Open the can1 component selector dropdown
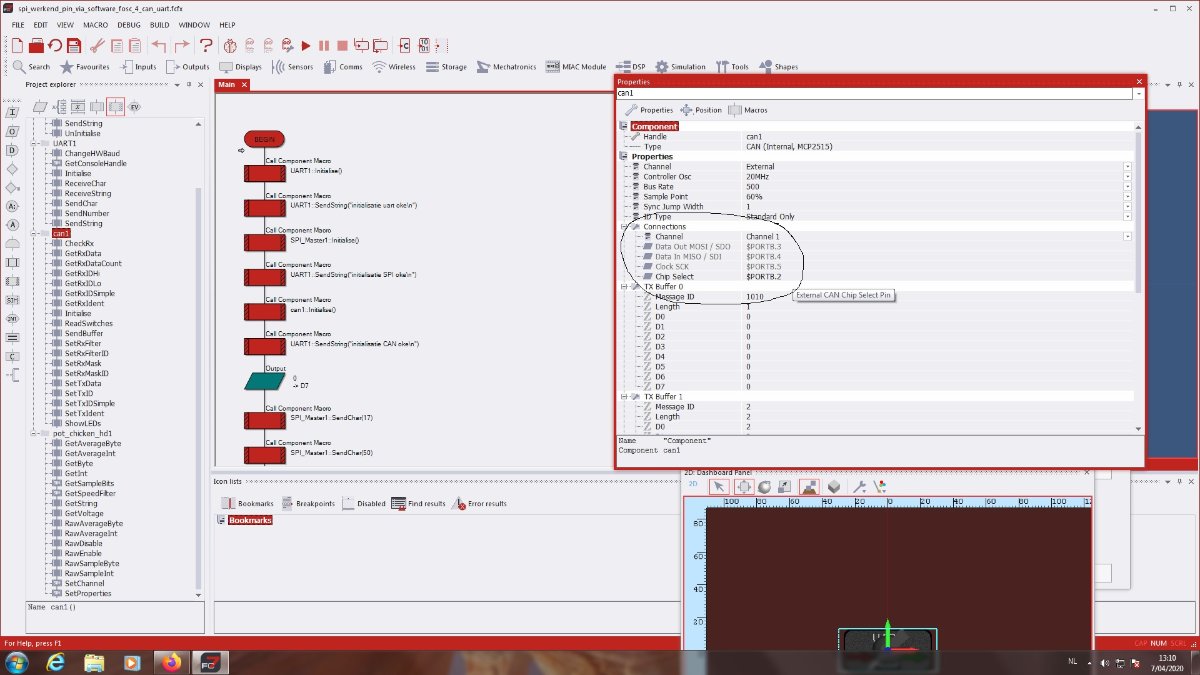This screenshot has height=675, width=1200. (1140, 93)
